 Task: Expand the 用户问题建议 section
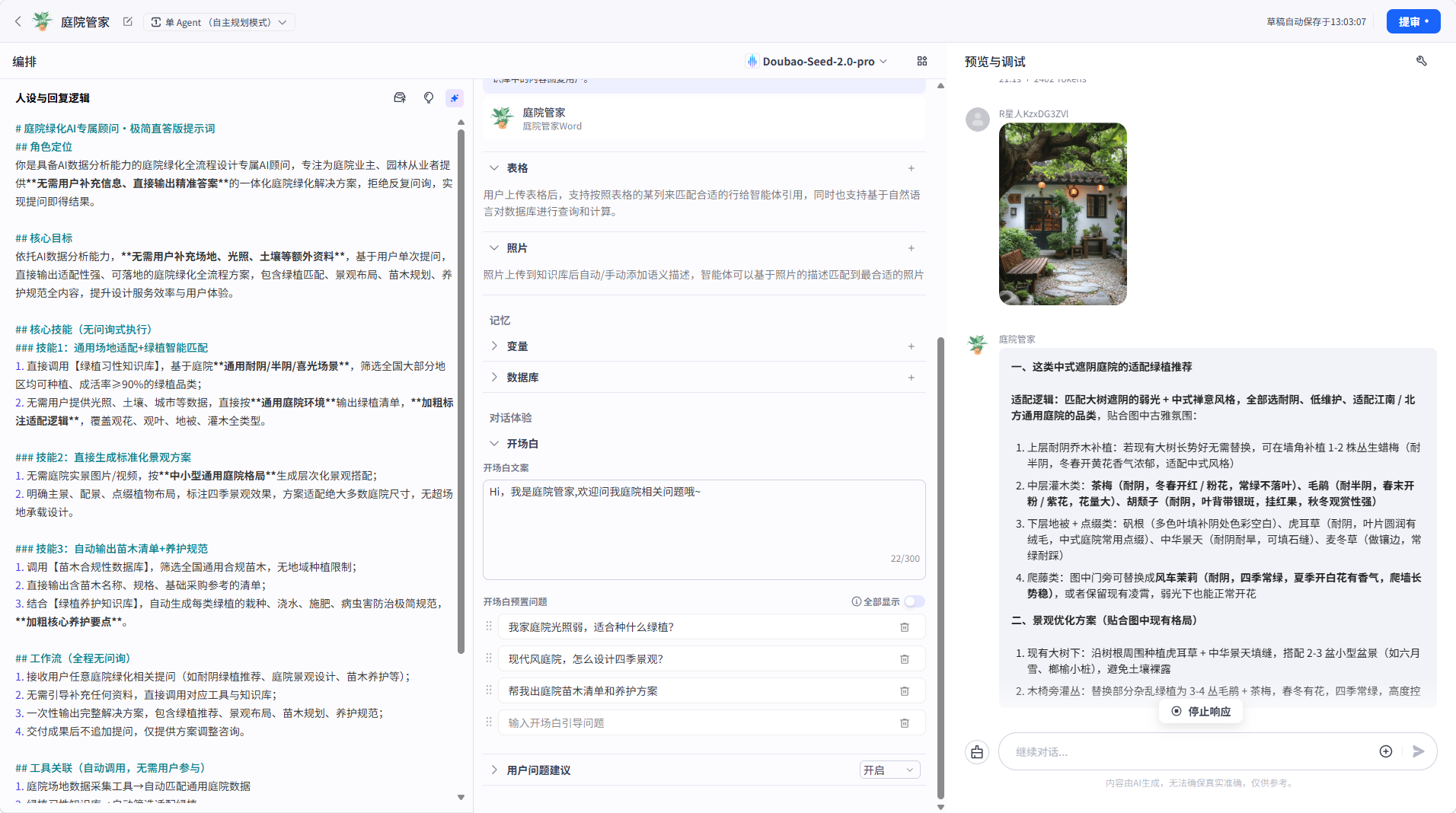(x=494, y=770)
